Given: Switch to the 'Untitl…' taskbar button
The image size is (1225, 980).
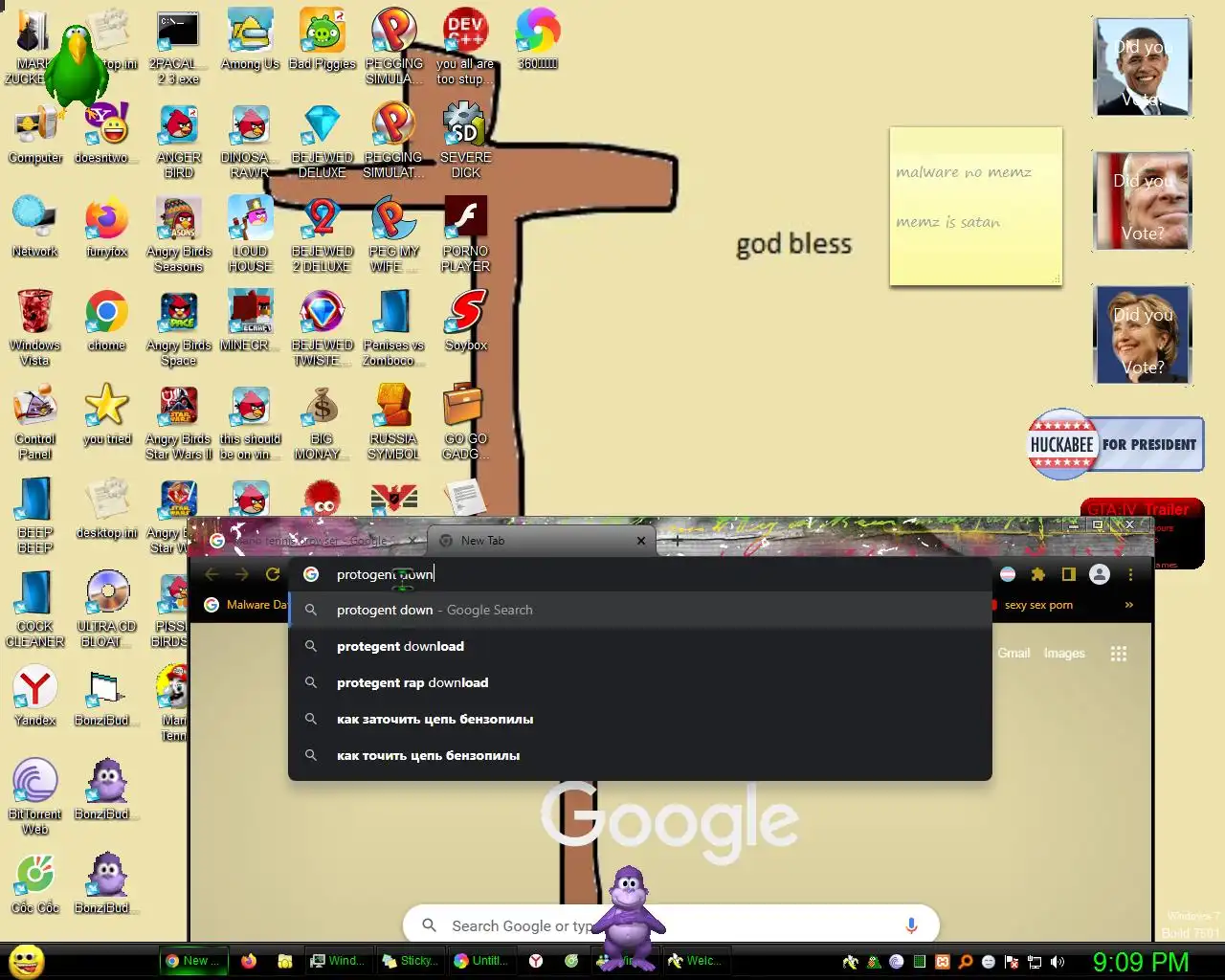Looking at the screenshot, I should [481, 961].
